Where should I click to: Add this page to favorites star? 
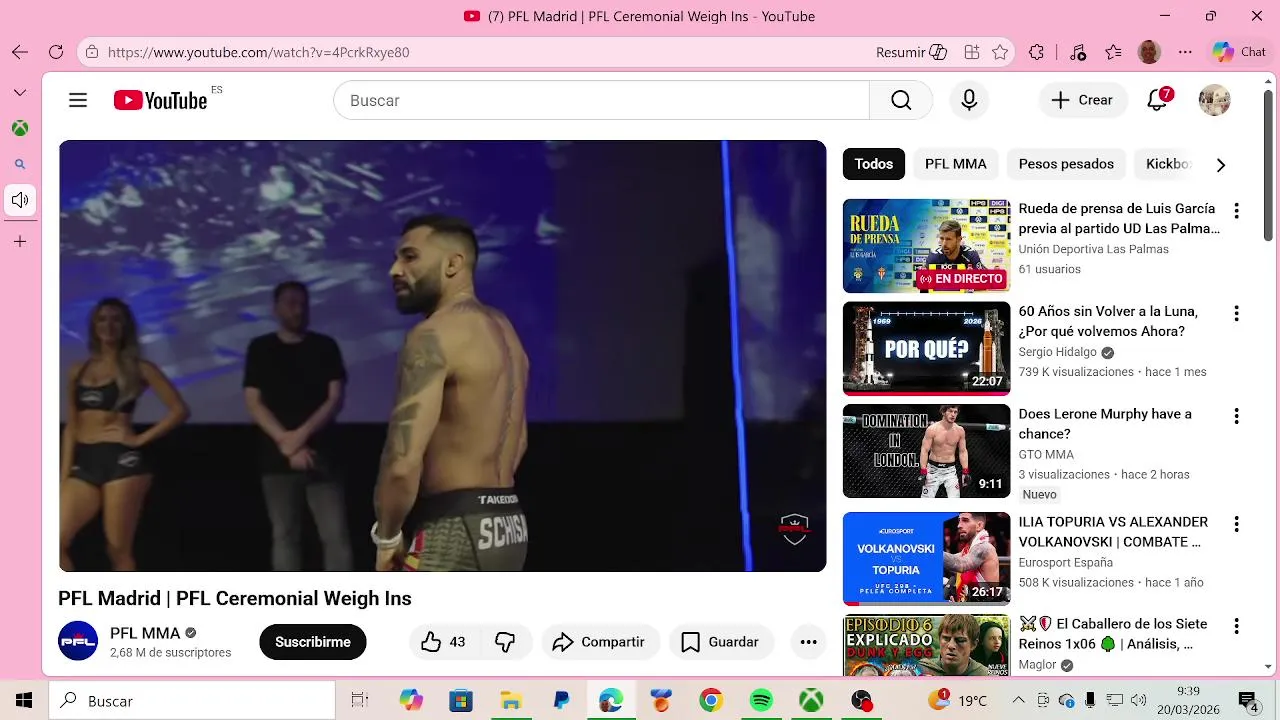coord(1000,52)
